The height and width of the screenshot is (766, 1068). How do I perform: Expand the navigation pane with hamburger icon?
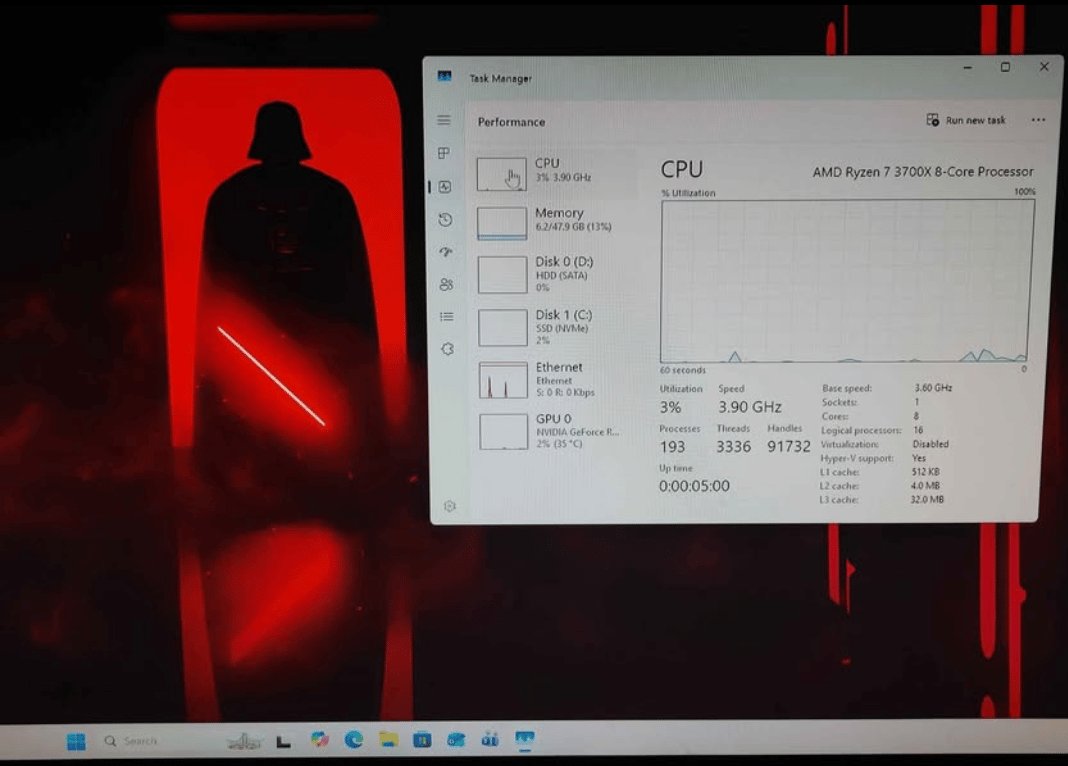[x=444, y=120]
